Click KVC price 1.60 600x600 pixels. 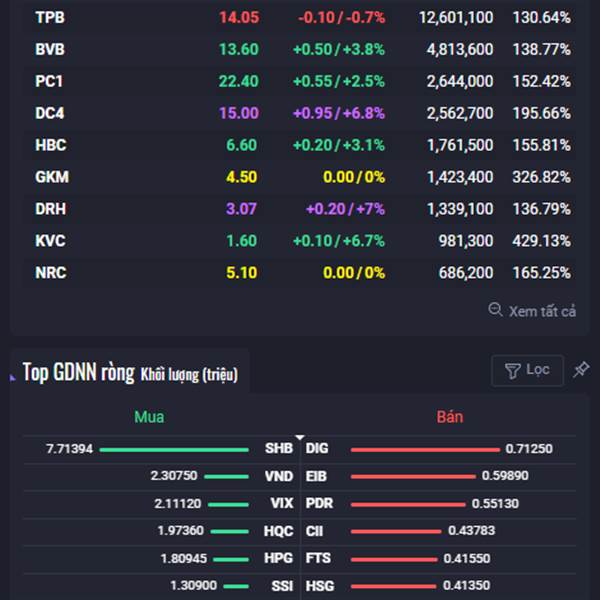click(x=241, y=241)
